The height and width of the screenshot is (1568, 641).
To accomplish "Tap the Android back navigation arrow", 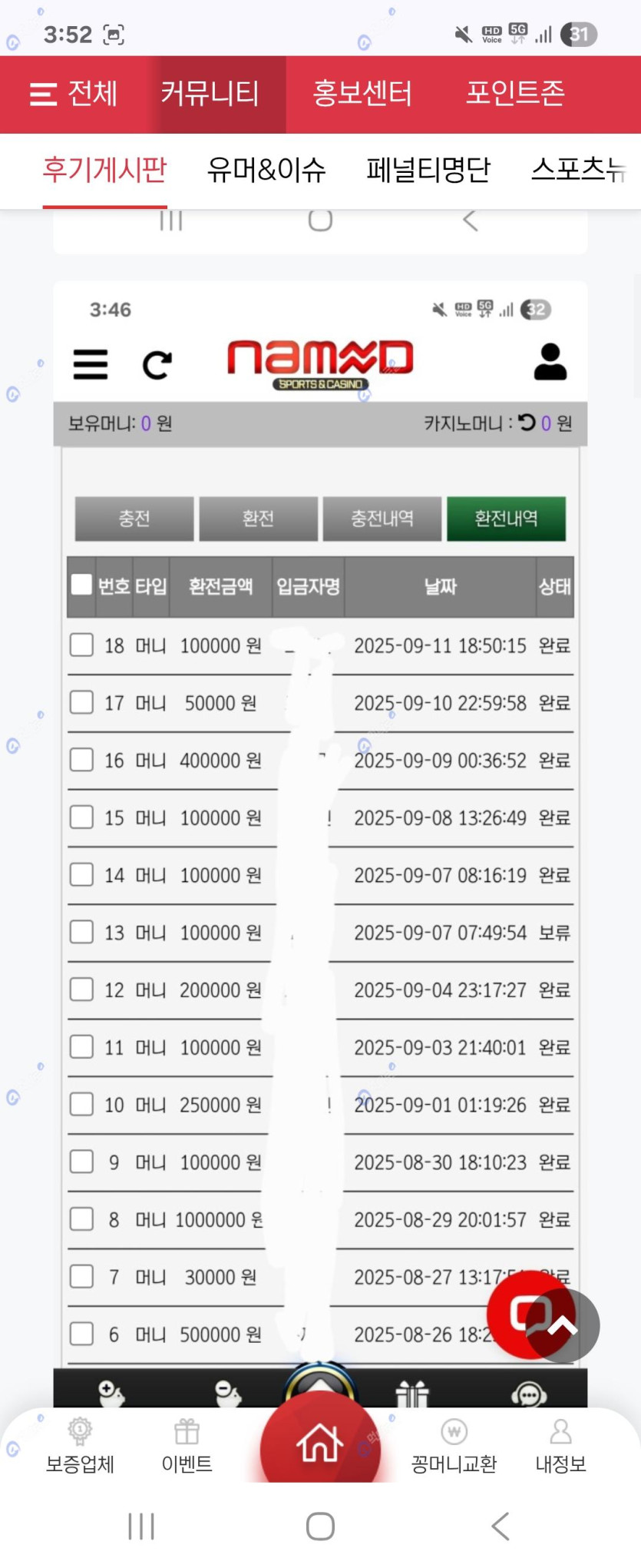I will [x=500, y=1526].
